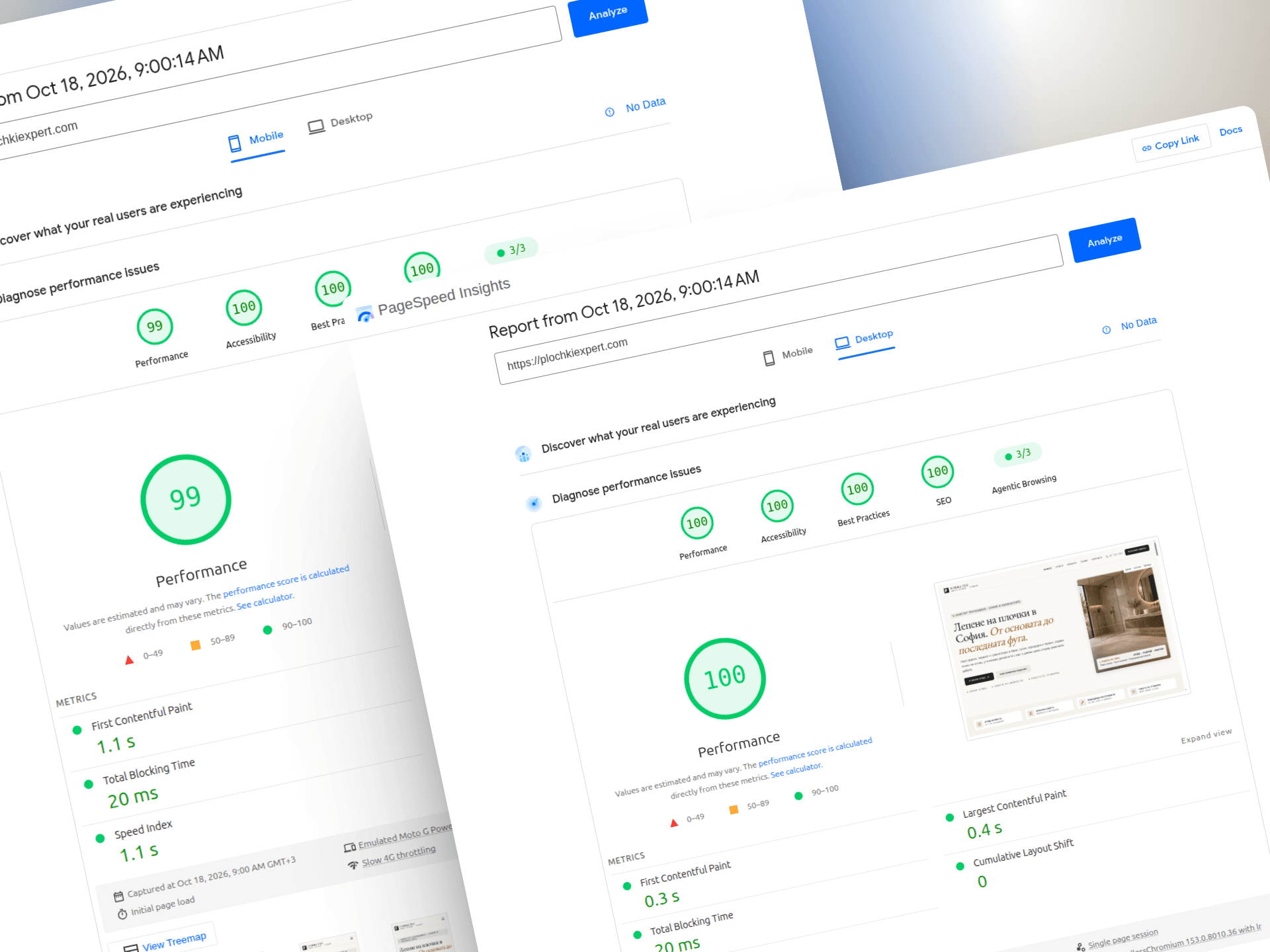Click the Largest Contentful Paint 0.4 s value

pos(984,830)
